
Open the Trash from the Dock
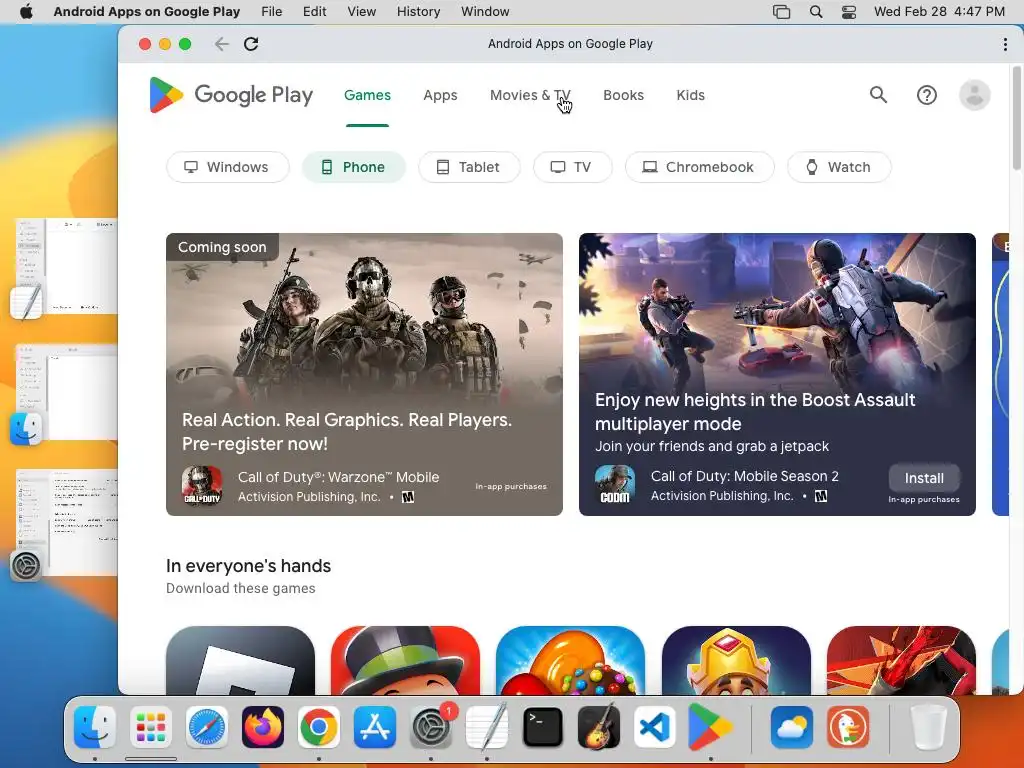928,727
